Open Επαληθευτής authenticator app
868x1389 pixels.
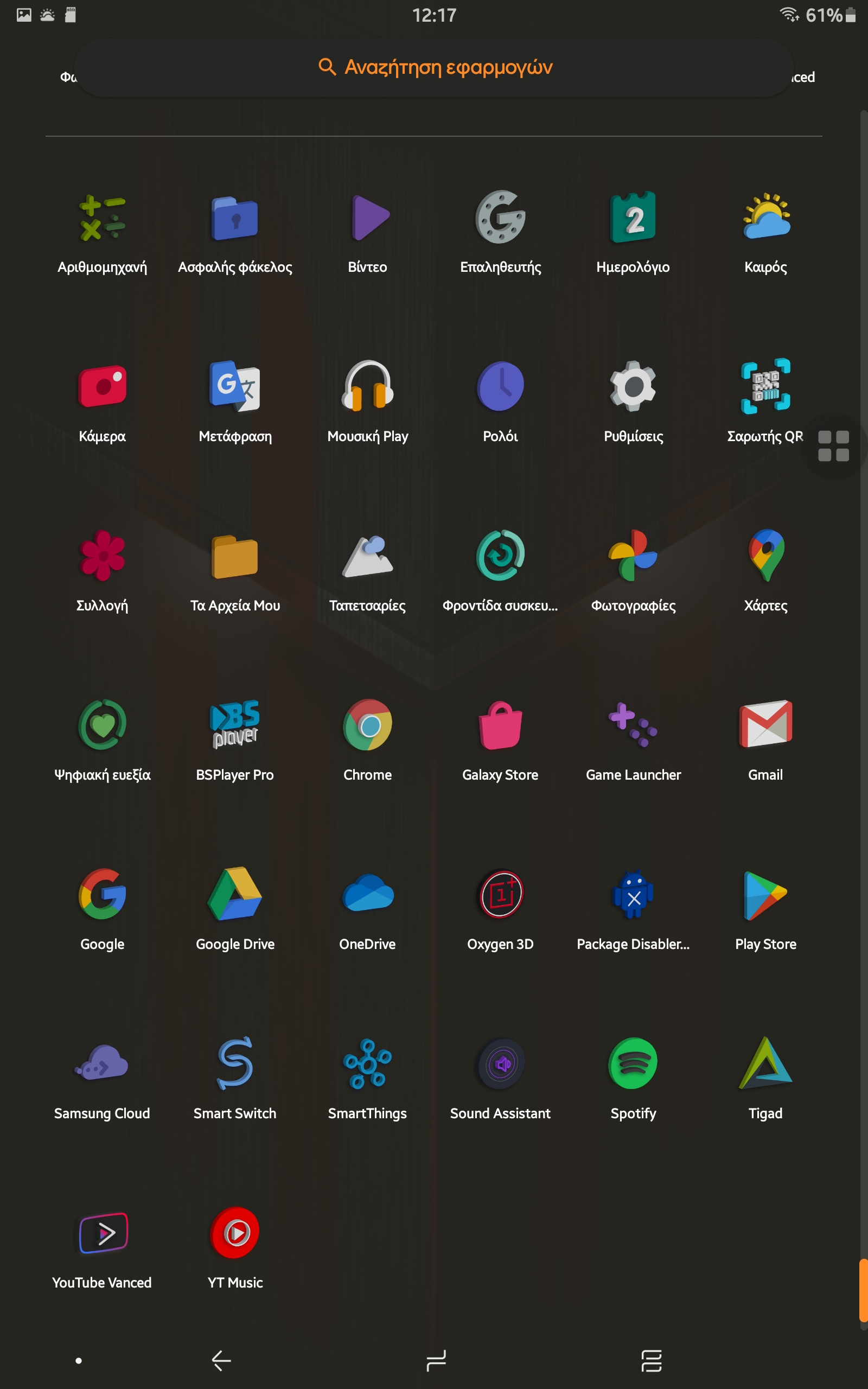(x=500, y=218)
